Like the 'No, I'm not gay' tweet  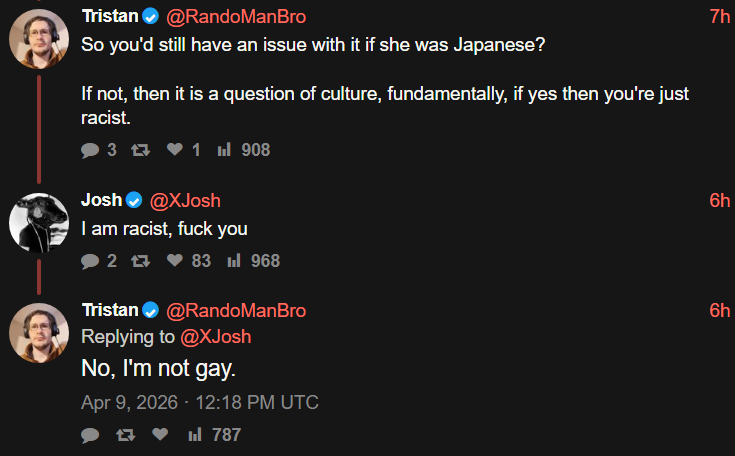point(160,435)
